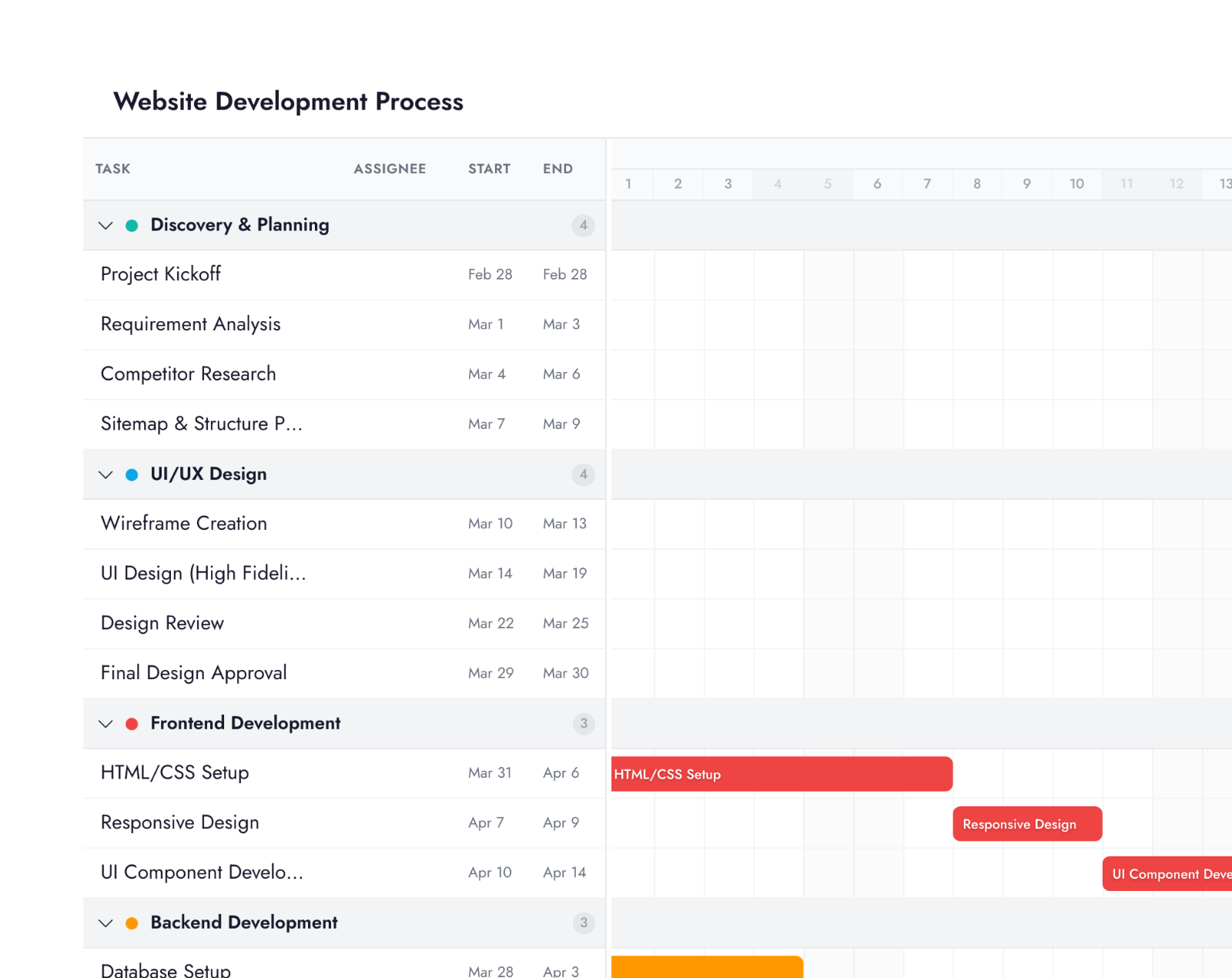Open the Wireframe Creation task
1232x978 pixels.
click(184, 524)
